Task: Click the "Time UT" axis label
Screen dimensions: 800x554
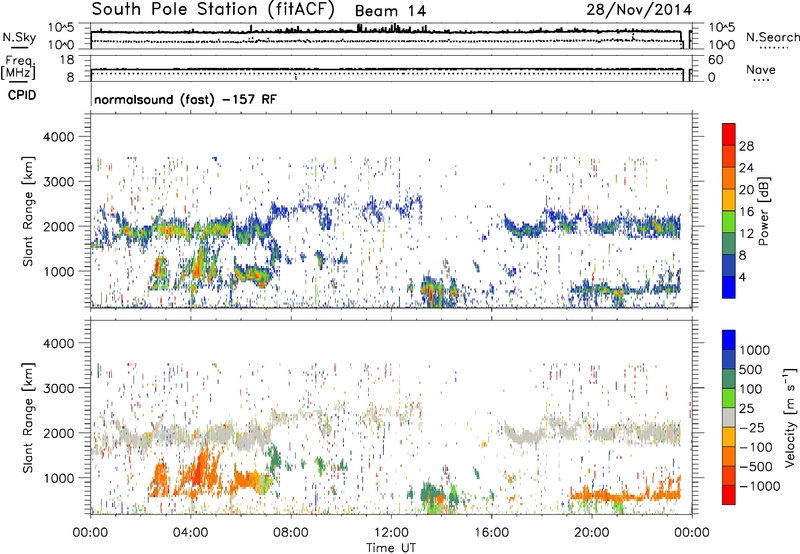Action: point(391,547)
